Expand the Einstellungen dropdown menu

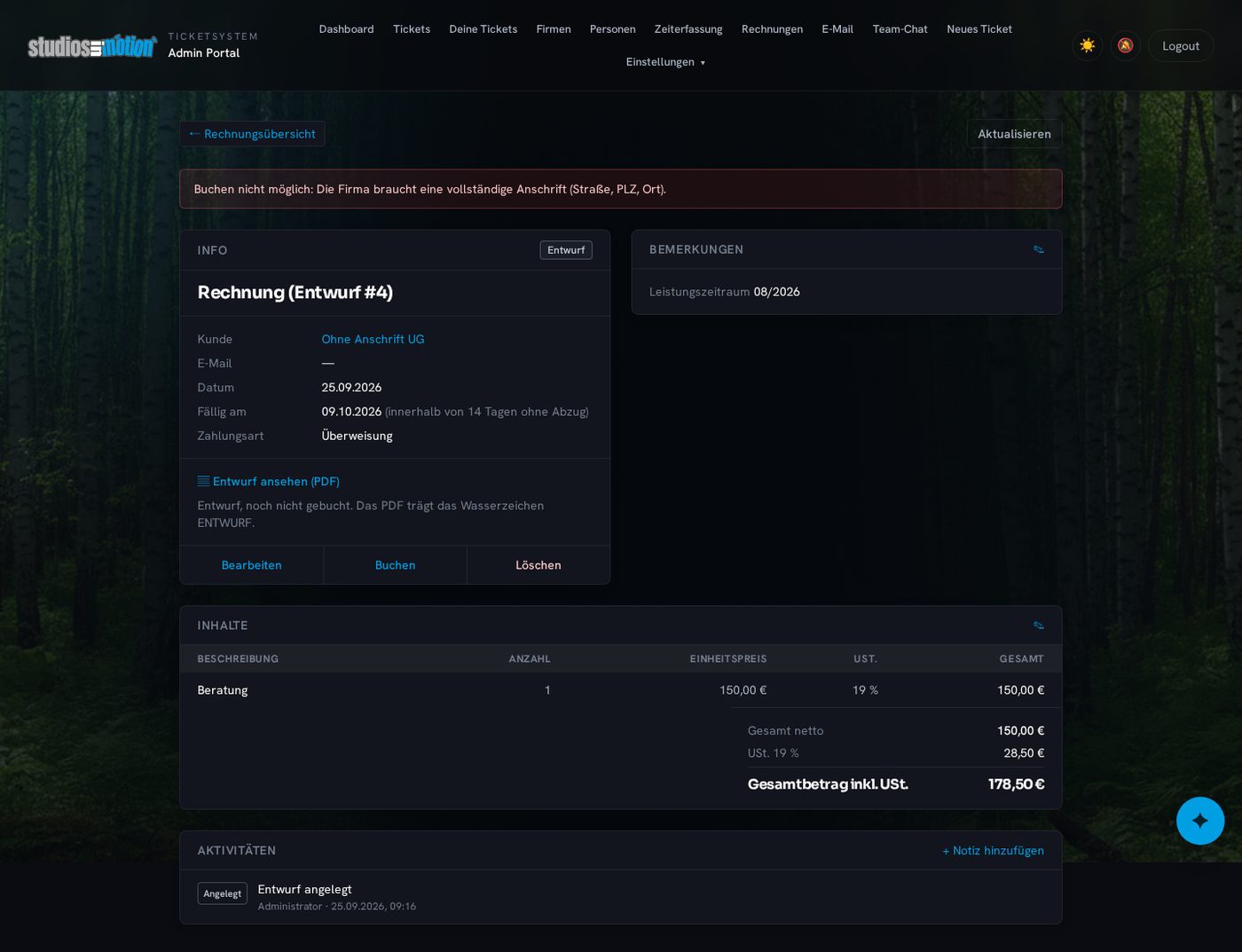[x=665, y=62]
